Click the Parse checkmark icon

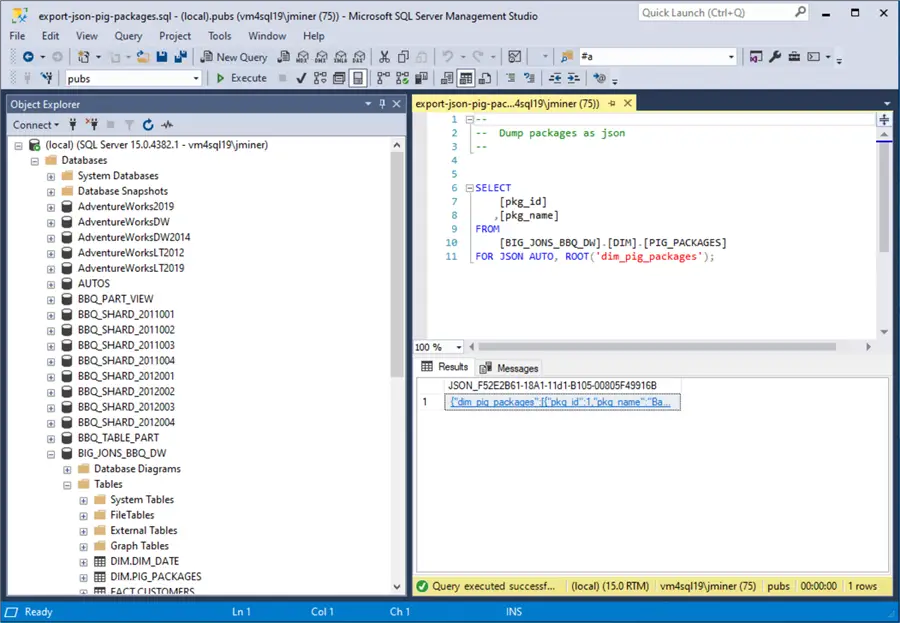click(x=301, y=78)
